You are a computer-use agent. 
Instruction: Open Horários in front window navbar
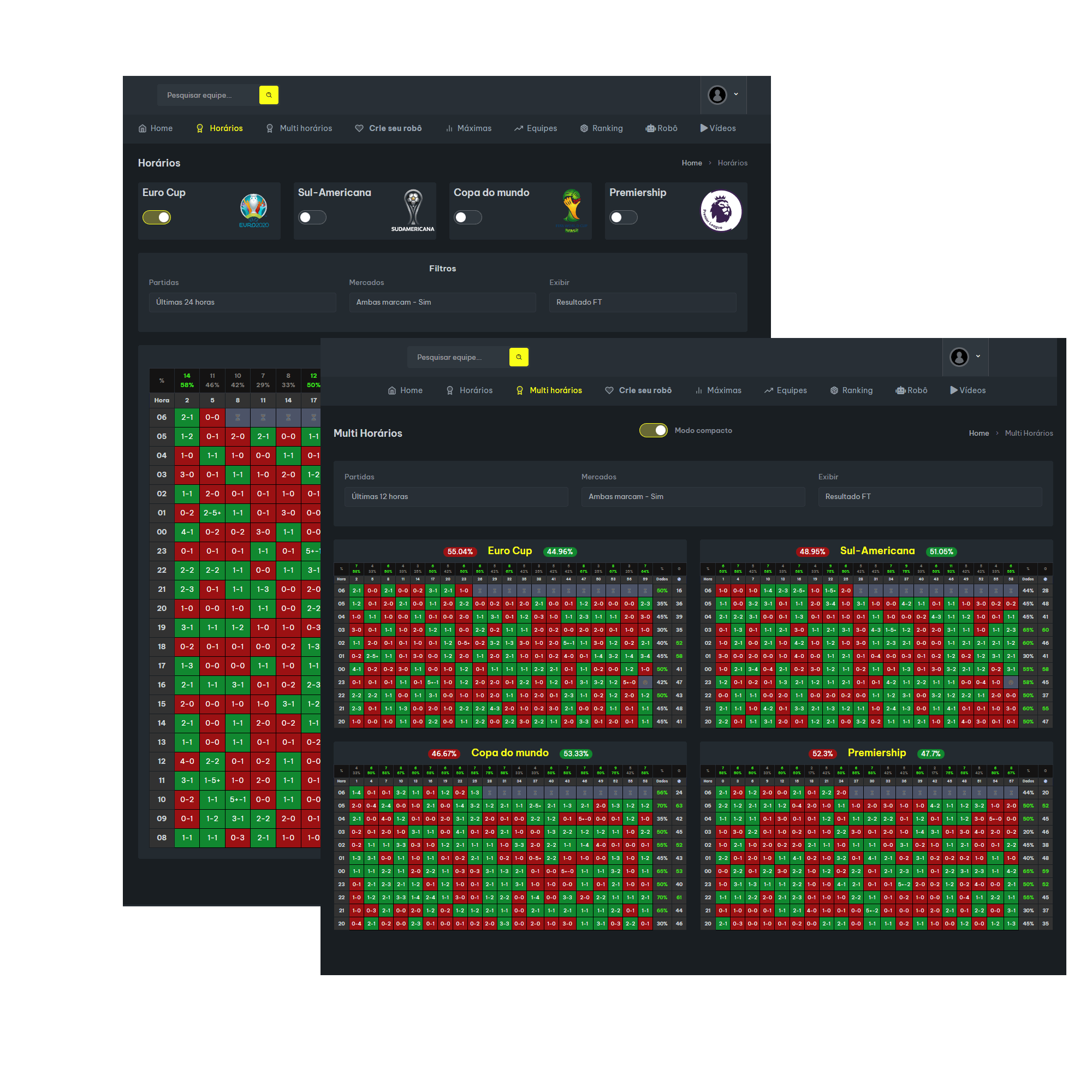469,390
